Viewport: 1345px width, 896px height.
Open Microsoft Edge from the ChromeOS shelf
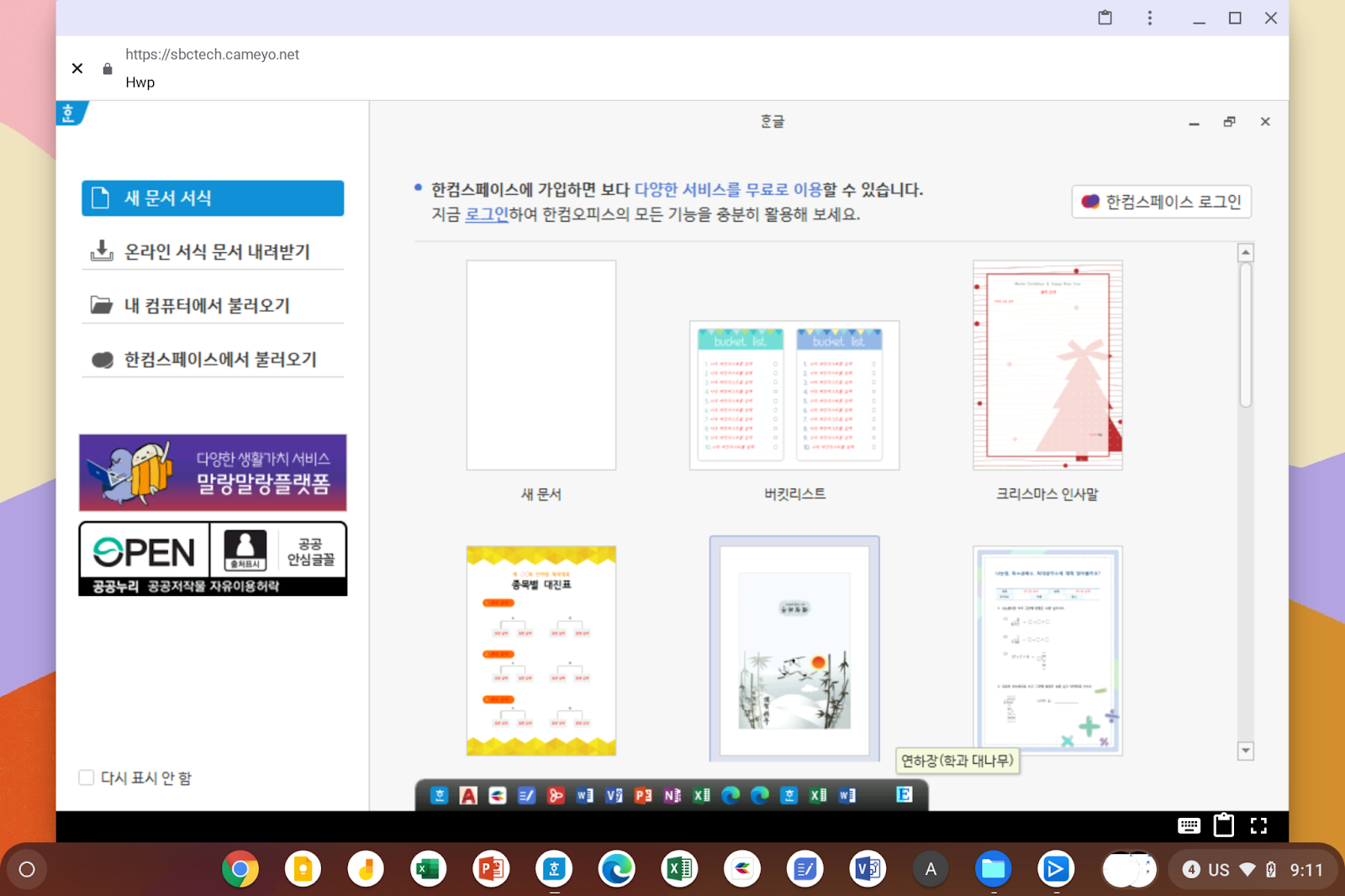coord(616,869)
